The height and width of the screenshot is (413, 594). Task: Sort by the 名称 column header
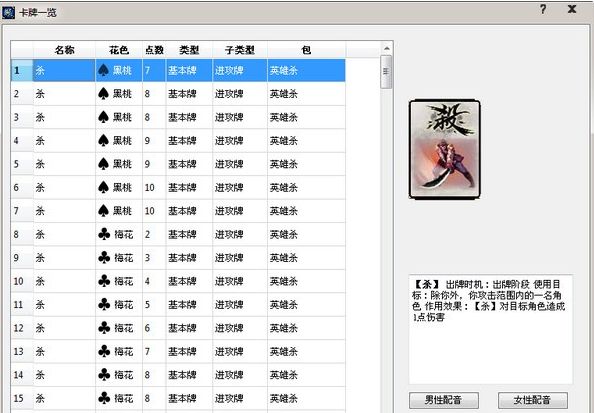(64, 50)
